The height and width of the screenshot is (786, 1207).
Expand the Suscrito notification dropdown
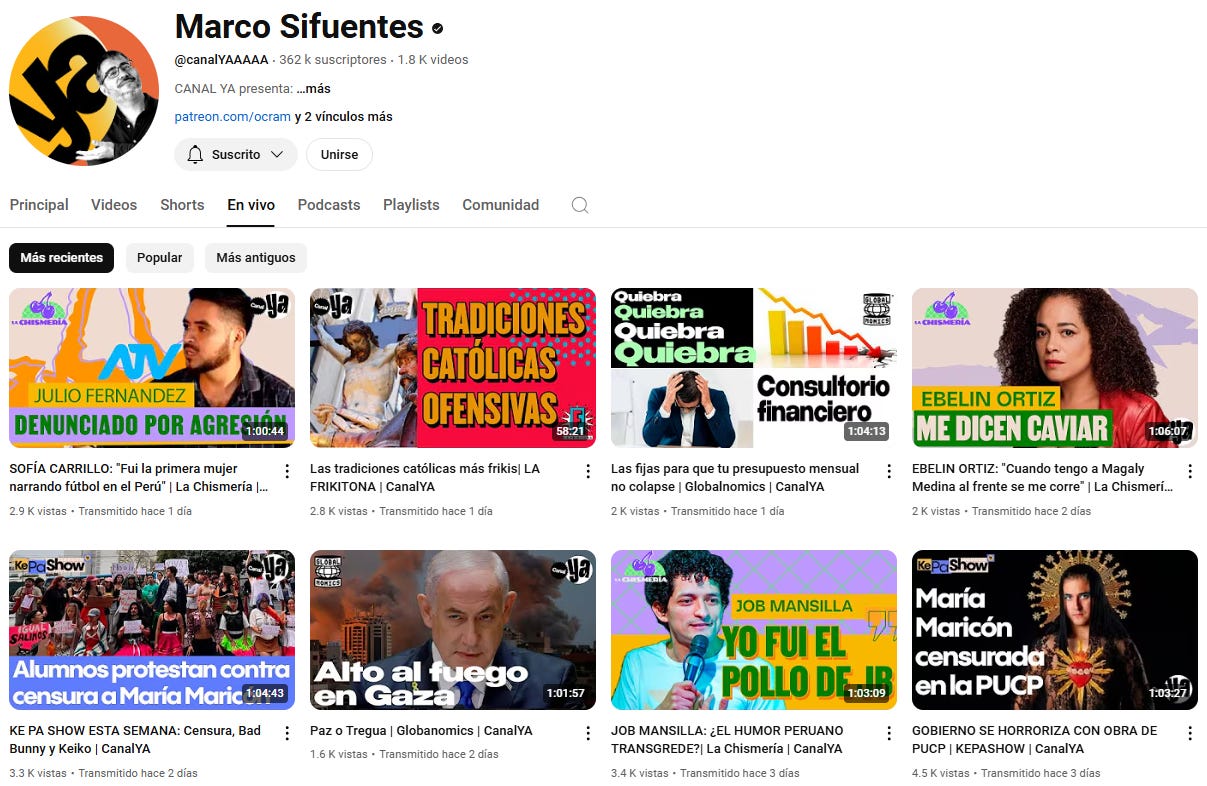click(x=236, y=155)
